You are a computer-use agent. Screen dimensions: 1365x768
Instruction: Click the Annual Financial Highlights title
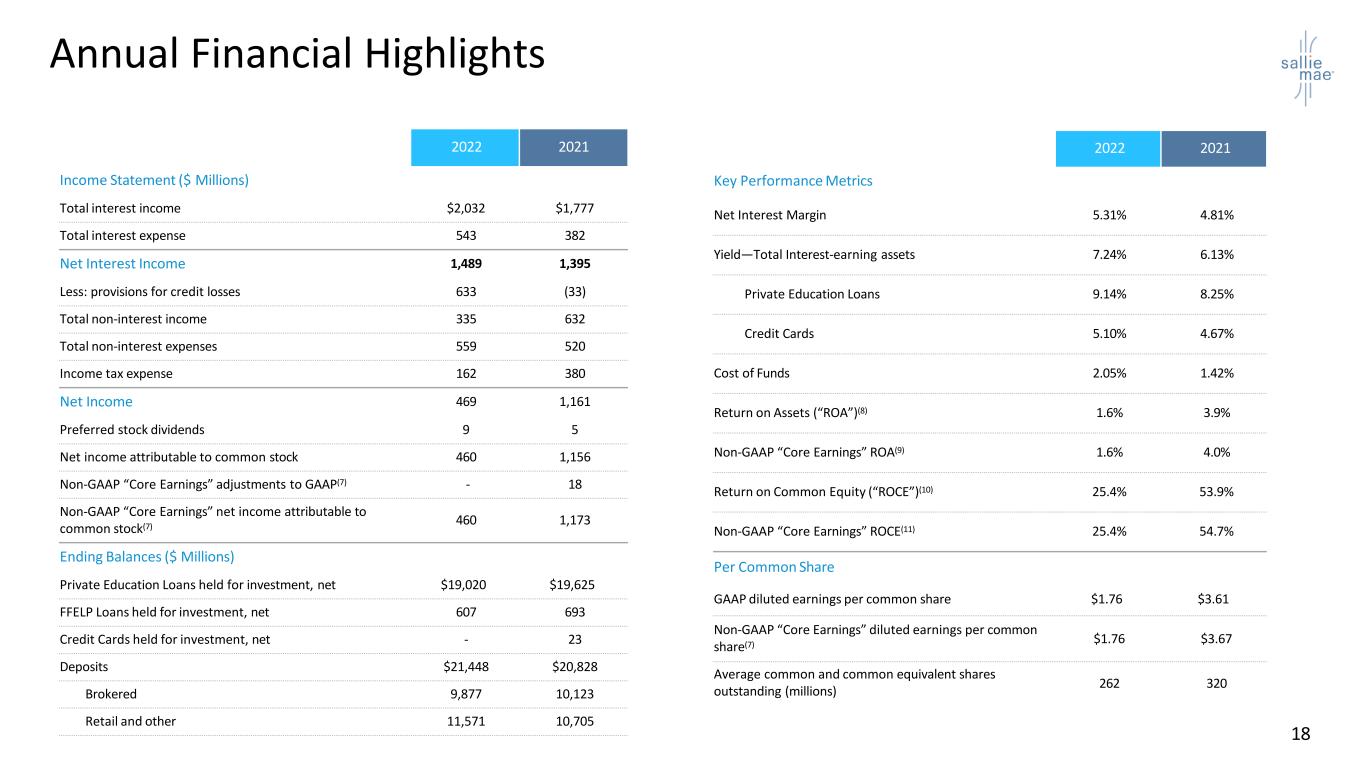click(297, 54)
